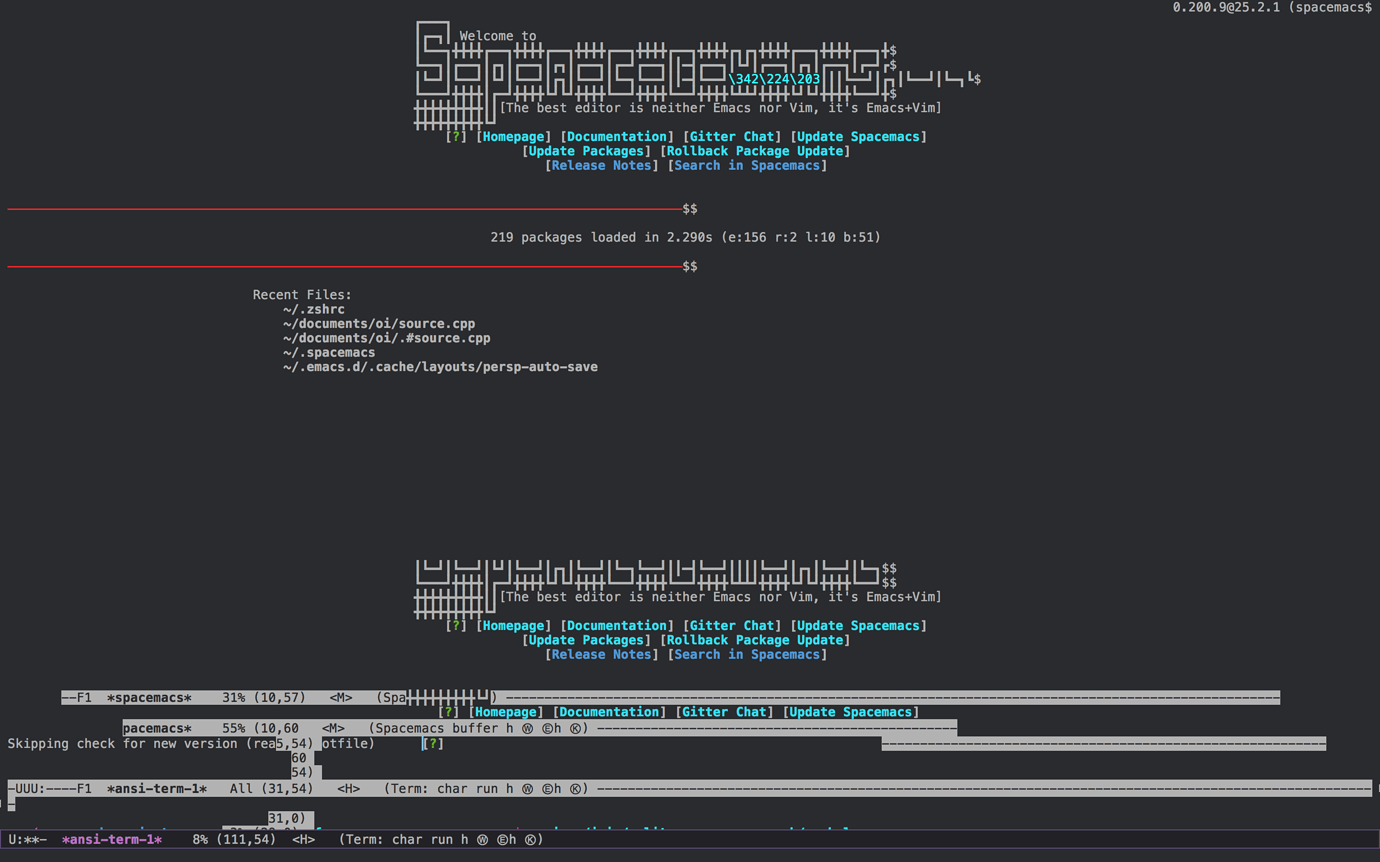Open the Documentation link
1380x862 pixels.
coord(616,136)
